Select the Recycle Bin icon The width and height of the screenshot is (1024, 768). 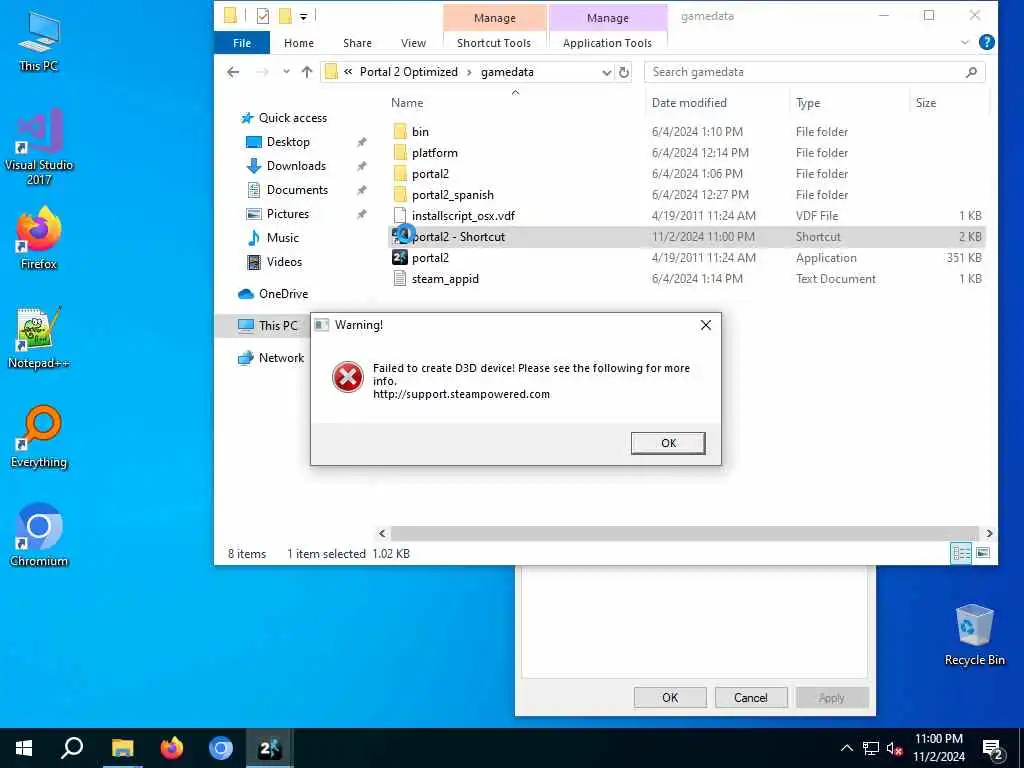click(974, 635)
